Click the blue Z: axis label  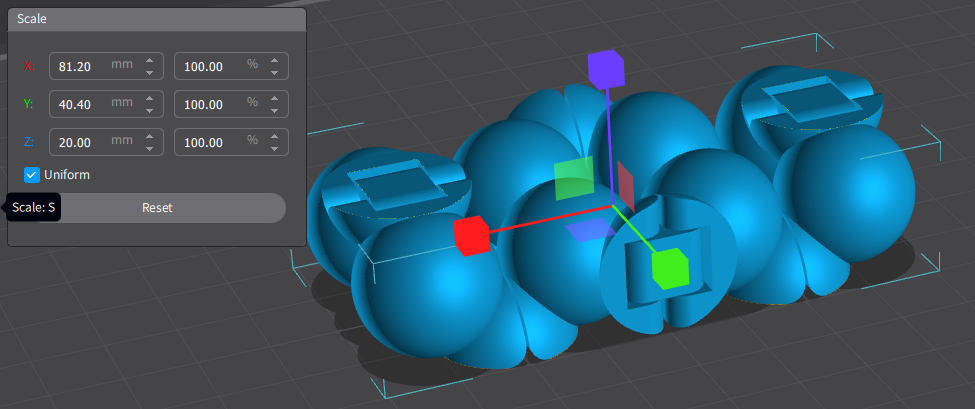[x=29, y=142]
